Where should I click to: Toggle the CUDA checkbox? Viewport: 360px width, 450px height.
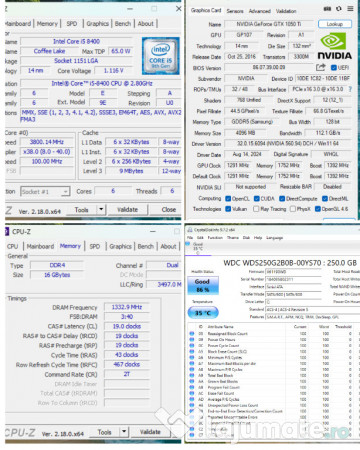[x=257, y=199]
